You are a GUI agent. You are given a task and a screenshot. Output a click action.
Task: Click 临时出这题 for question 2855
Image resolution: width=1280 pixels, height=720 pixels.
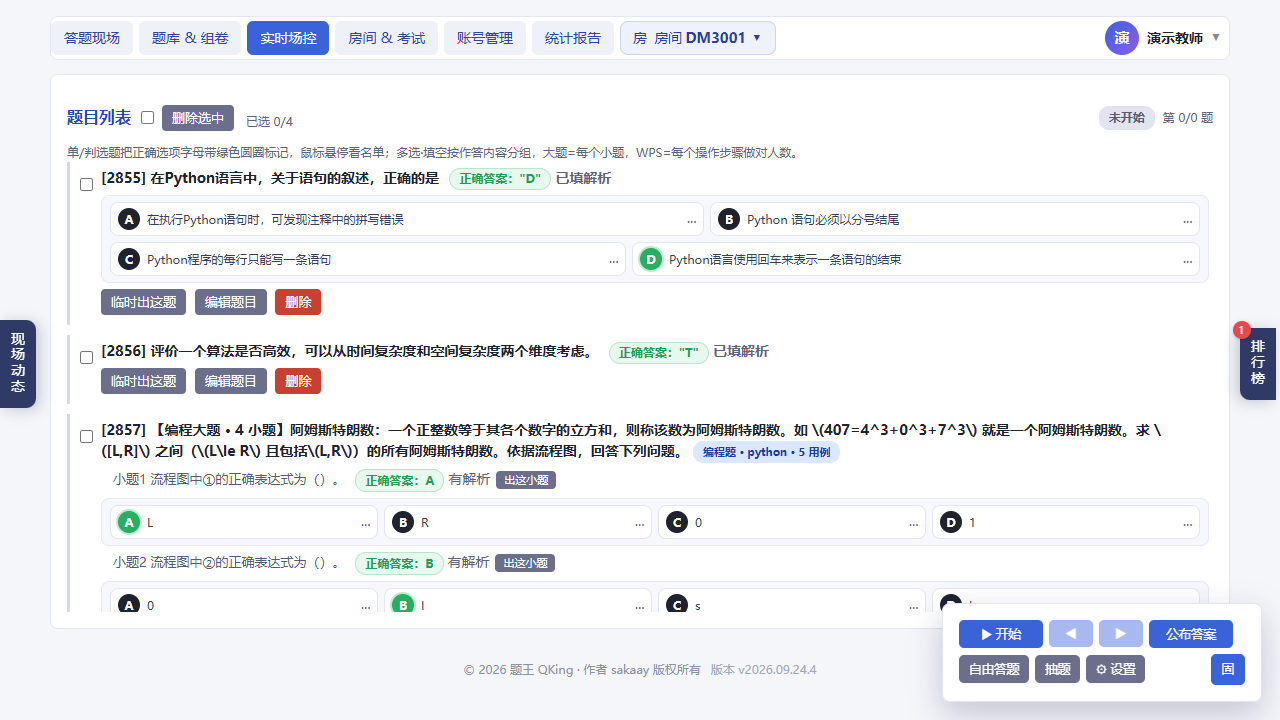tap(144, 302)
